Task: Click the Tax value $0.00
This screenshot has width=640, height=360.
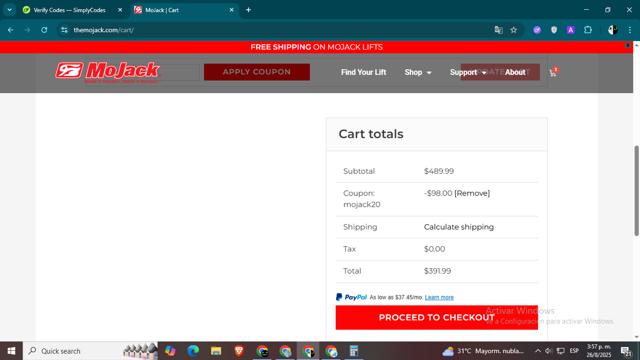Action: tap(434, 249)
